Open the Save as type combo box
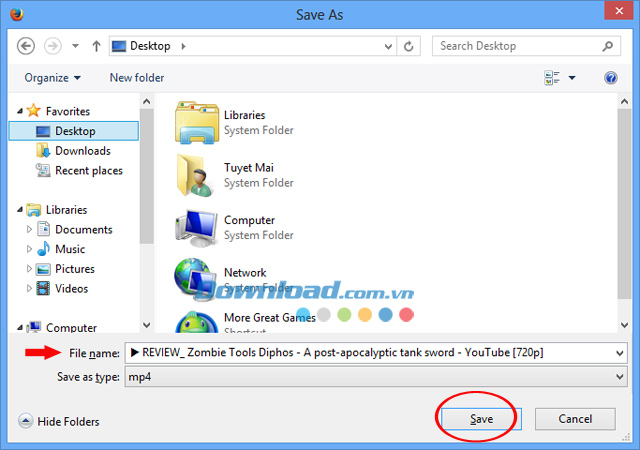 point(376,376)
